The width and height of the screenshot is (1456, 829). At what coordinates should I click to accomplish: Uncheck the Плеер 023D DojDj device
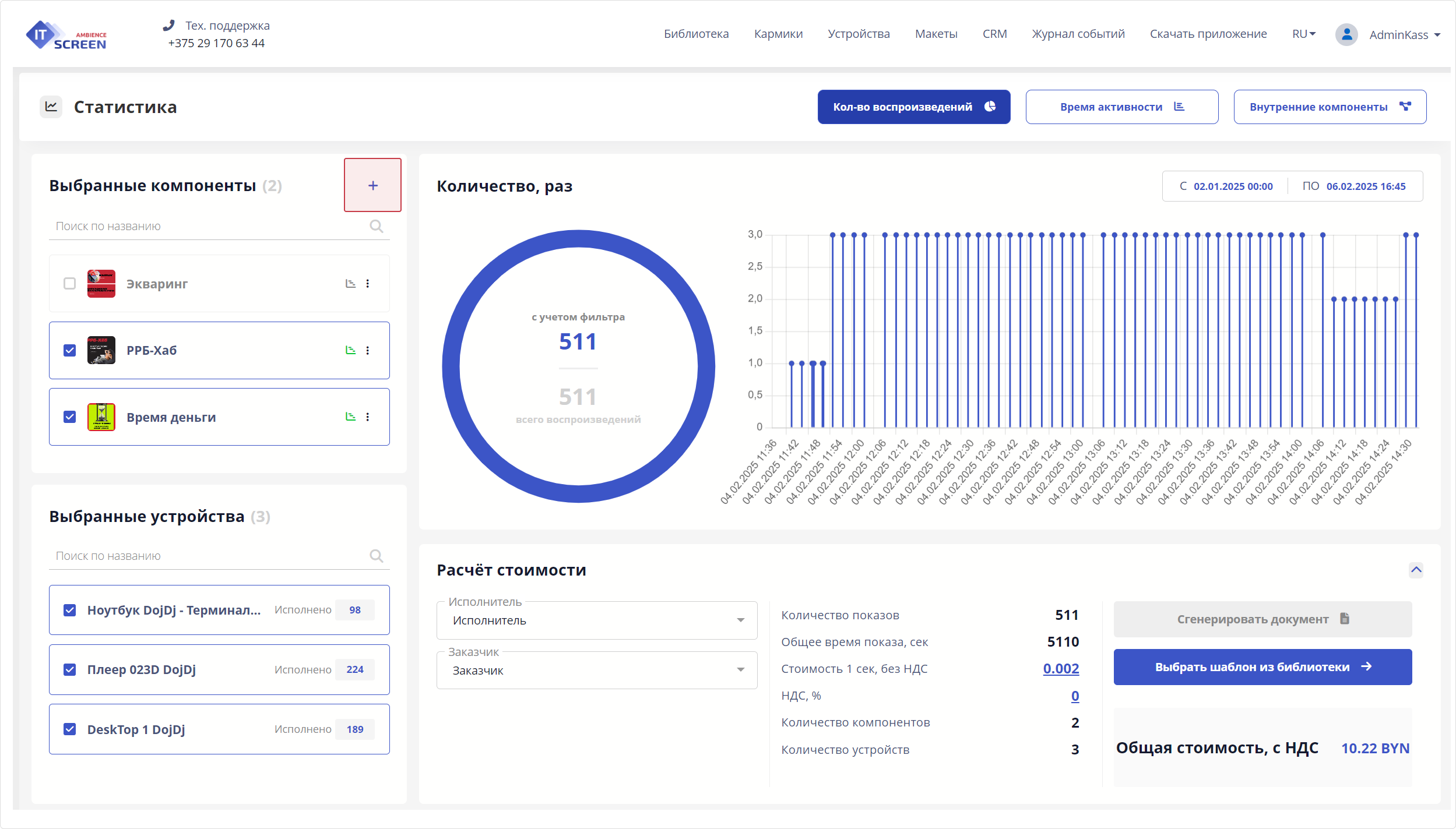pos(70,670)
